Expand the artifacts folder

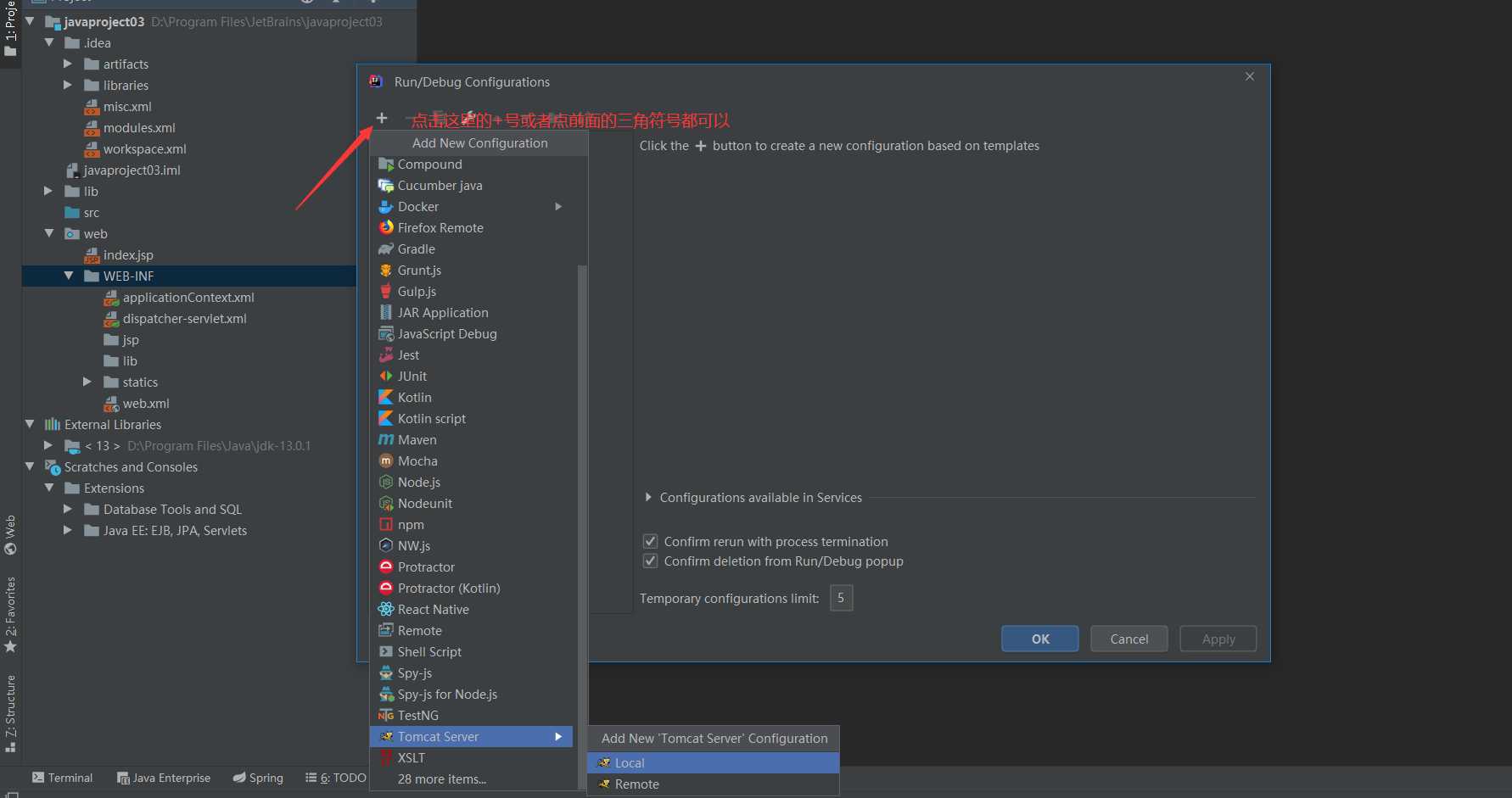pos(68,64)
